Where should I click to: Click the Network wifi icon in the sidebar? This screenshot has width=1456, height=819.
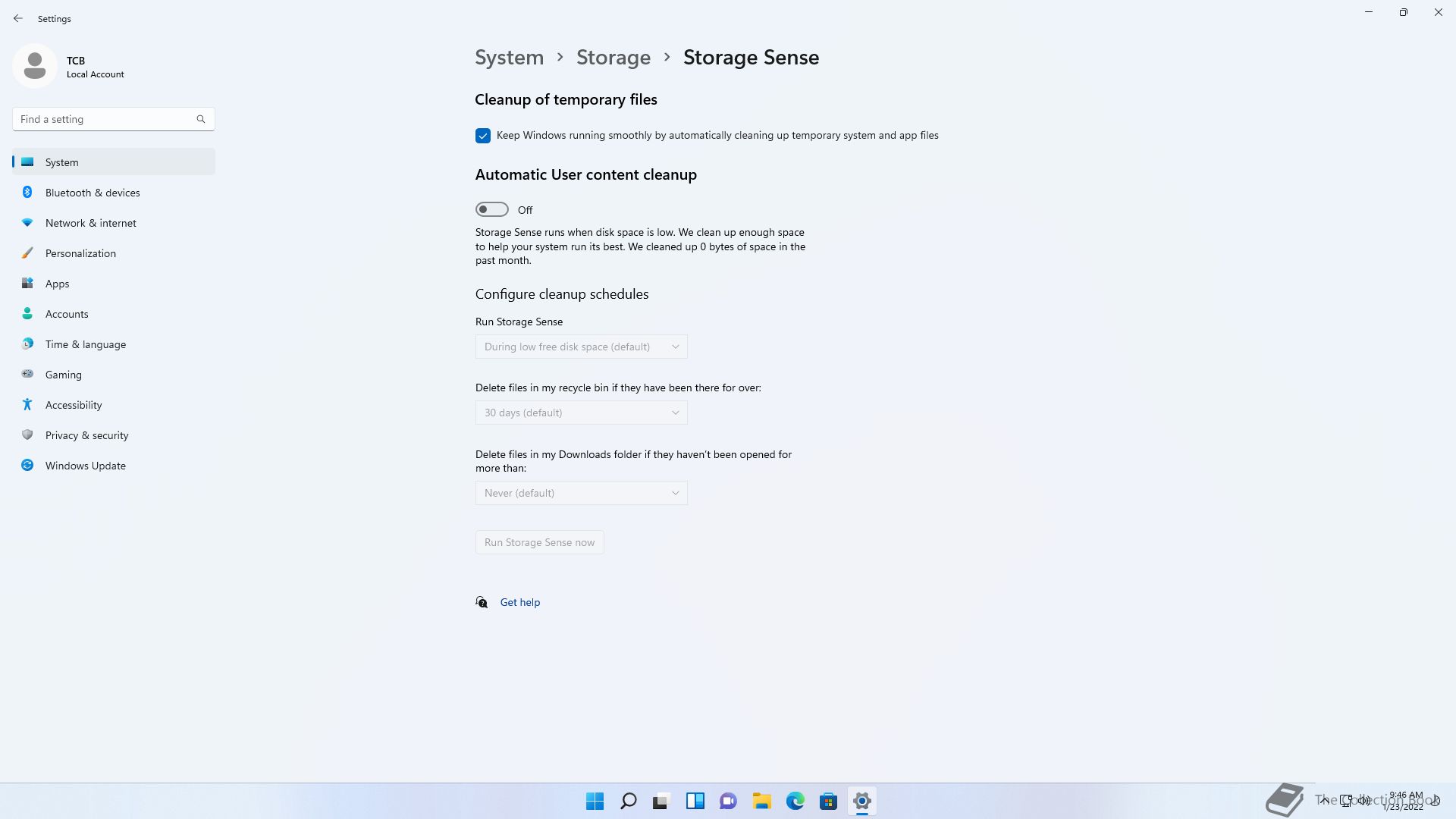[x=27, y=222]
